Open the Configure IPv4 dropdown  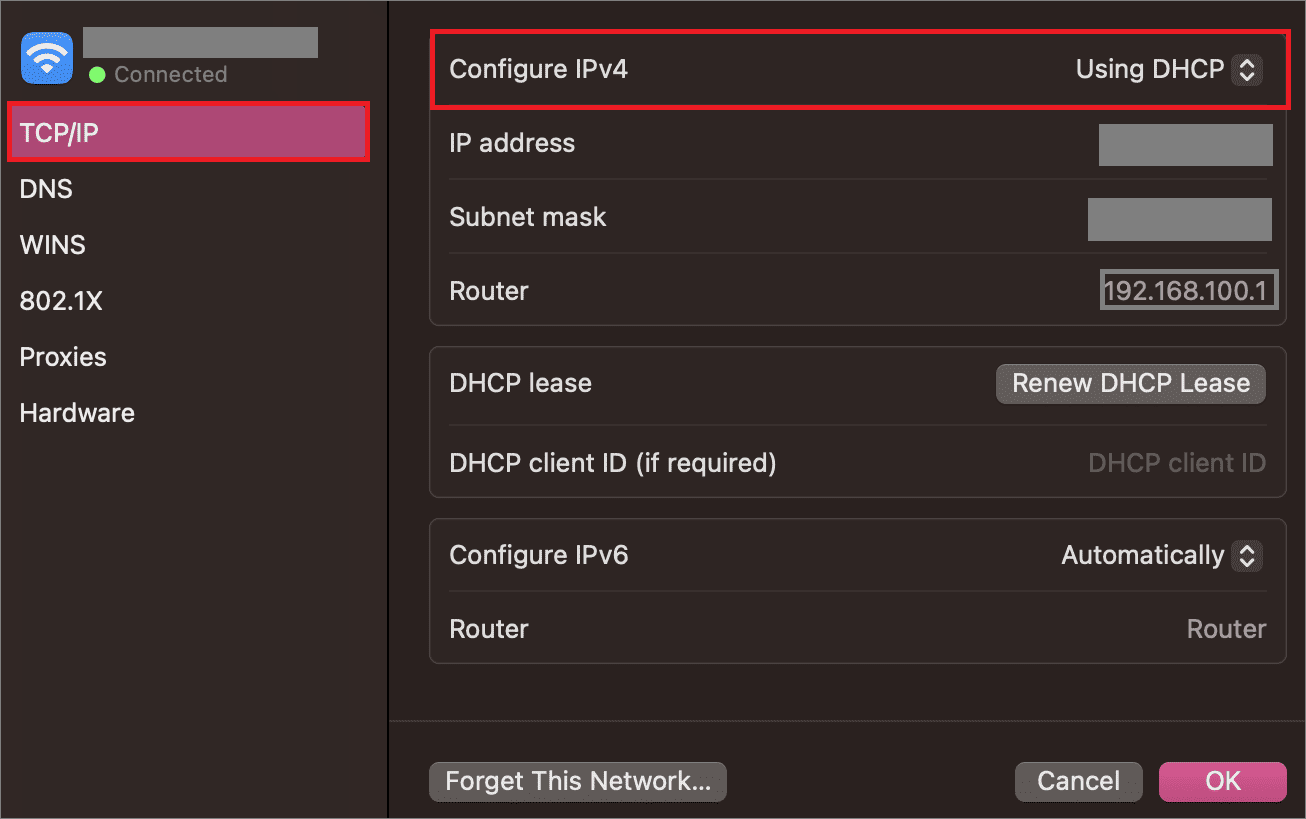[x=1247, y=69]
